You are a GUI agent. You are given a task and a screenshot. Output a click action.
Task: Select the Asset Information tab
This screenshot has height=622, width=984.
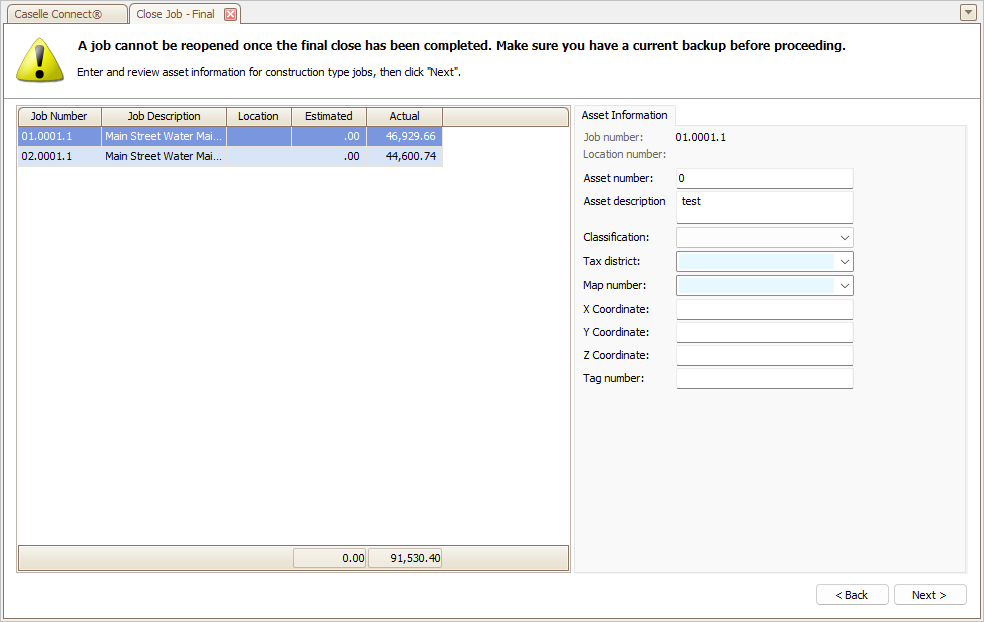click(624, 115)
